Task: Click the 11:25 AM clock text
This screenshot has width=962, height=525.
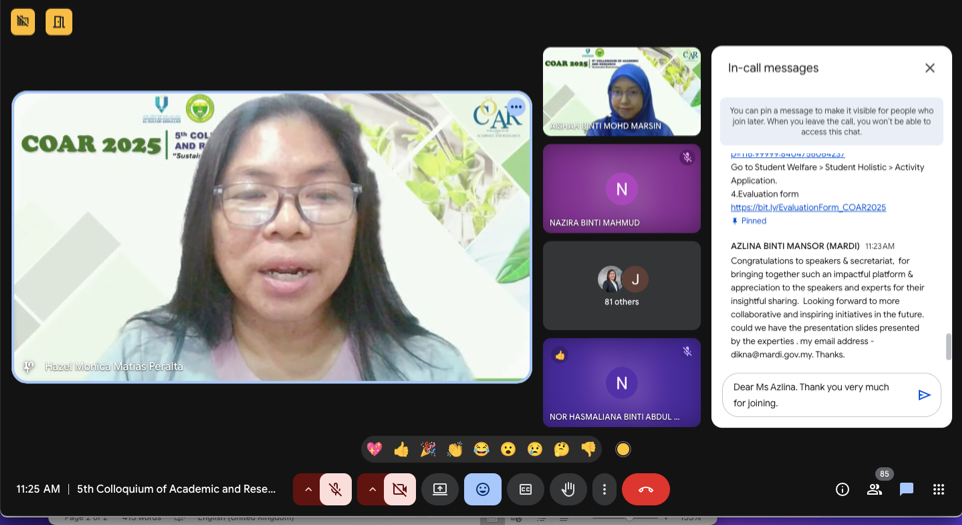Action: click(38, 489)
